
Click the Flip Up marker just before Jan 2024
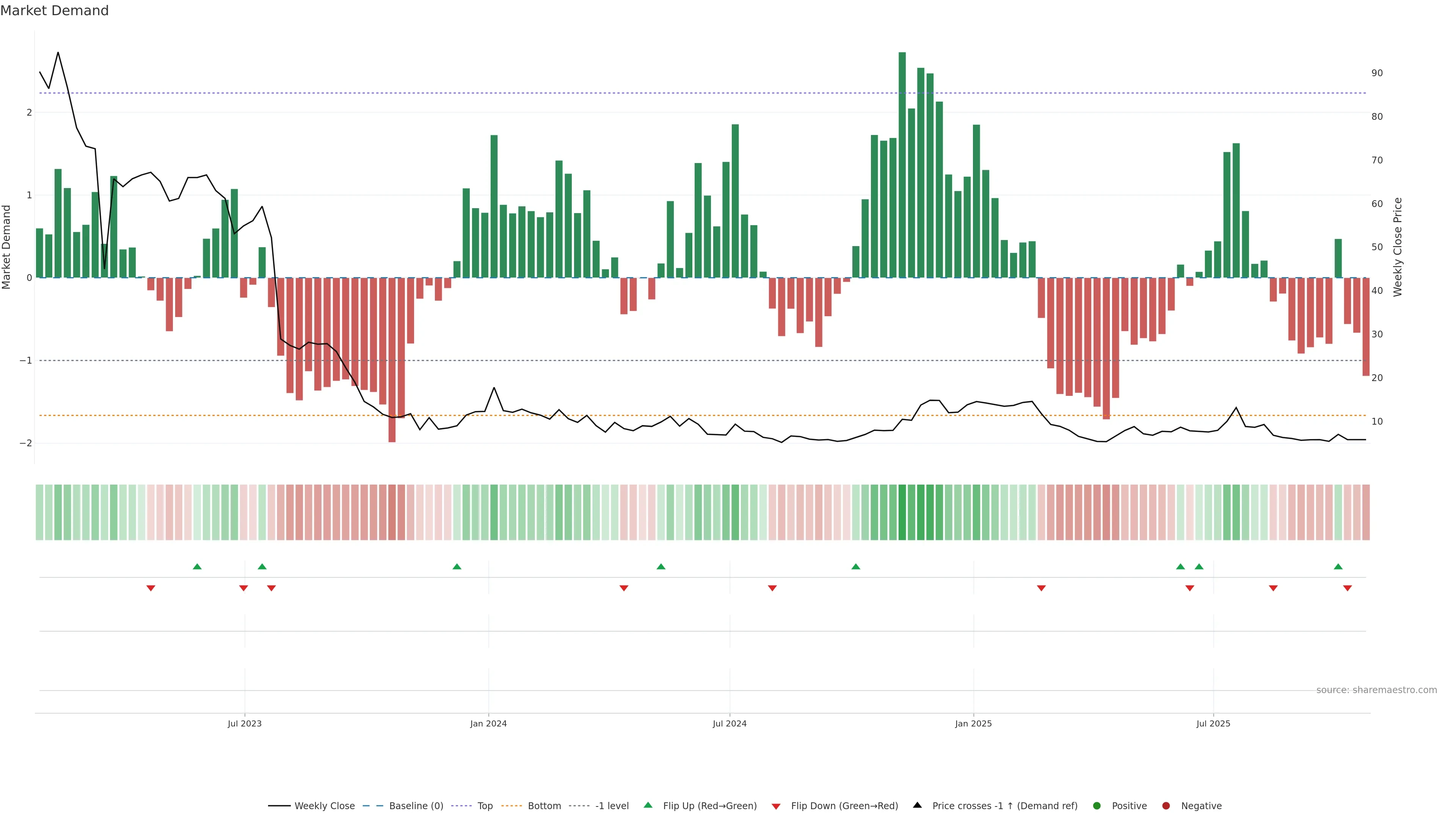point(457,566)
